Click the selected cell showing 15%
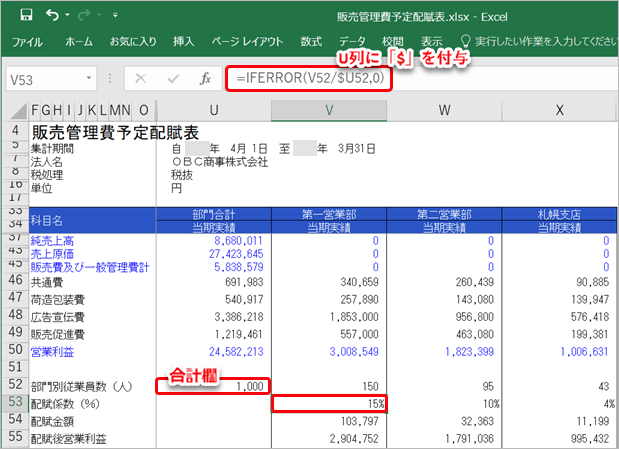This screenshot has width=619, height=449. pyautogui.click(x=329, y=404)
